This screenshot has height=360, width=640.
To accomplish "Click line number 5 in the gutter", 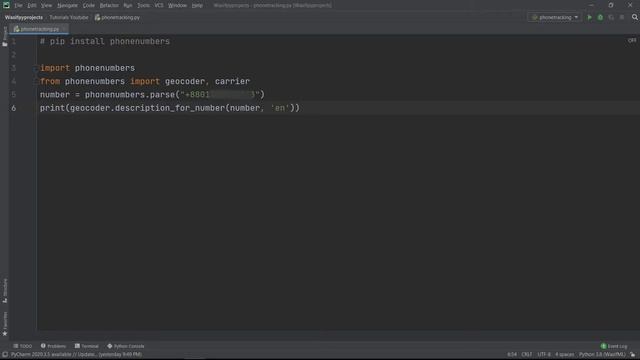I will 14,95.
